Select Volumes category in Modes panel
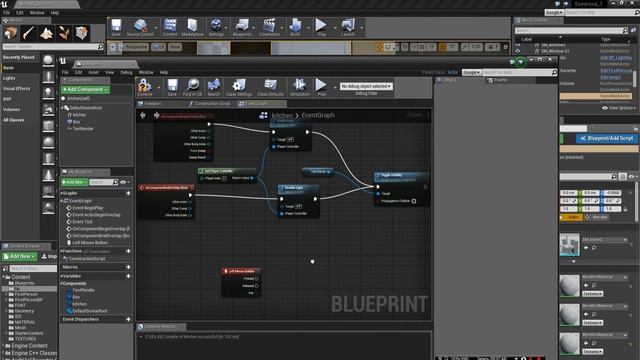Image resolution: width=640 pixels, height=360 pixels. 11,109
